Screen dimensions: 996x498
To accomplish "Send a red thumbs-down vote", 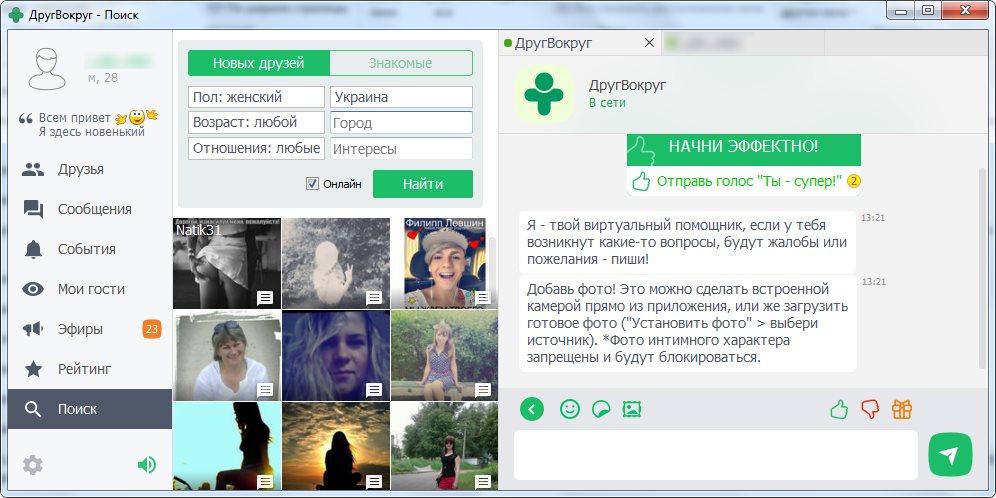I will pos(870,409).
